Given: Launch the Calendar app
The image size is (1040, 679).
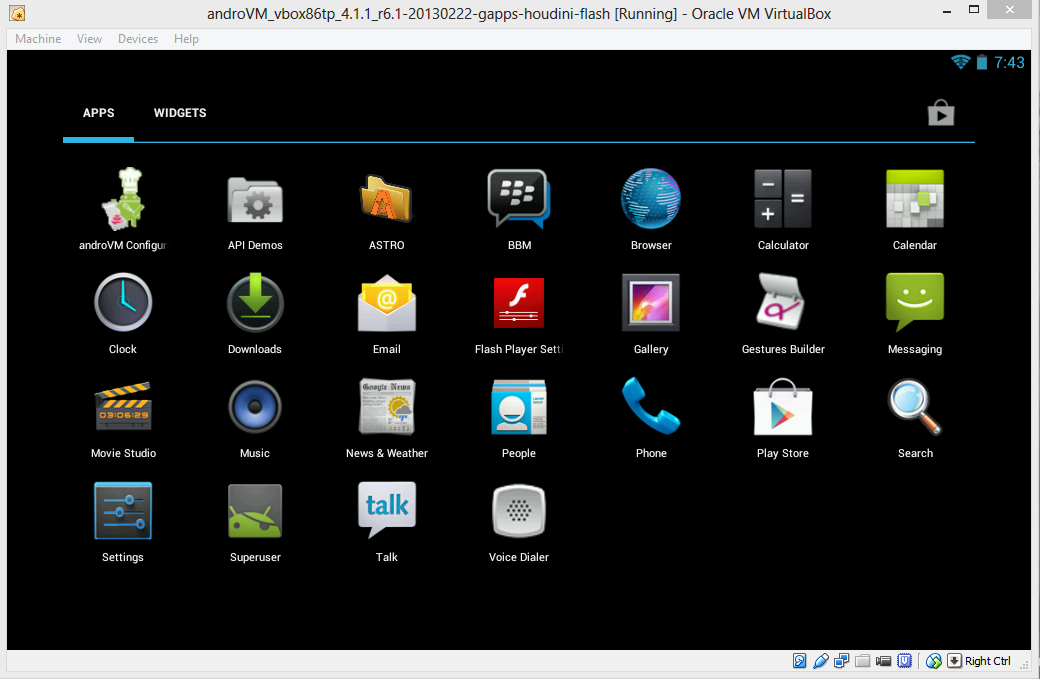Looking at the screenshot, I should coord(915,208).
